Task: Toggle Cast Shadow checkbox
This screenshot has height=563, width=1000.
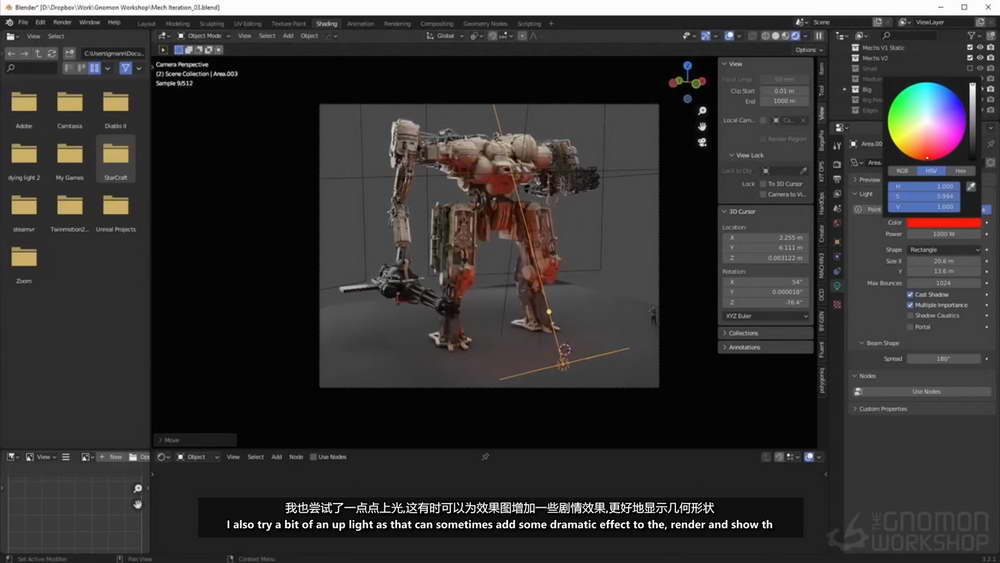Action: click(910, 295)
